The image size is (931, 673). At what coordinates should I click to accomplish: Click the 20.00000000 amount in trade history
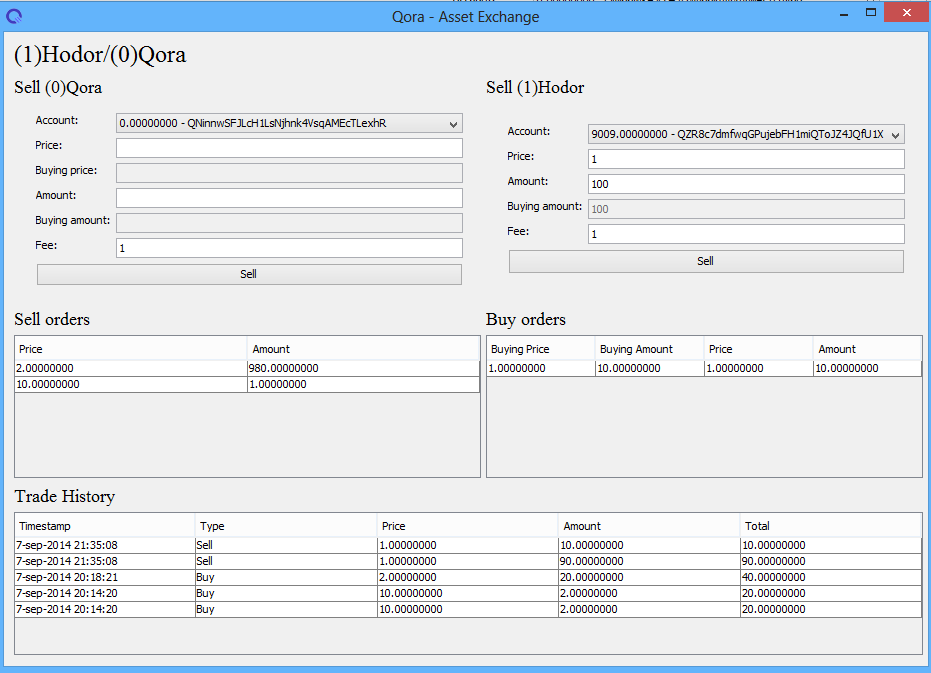(x=650, y=577)
